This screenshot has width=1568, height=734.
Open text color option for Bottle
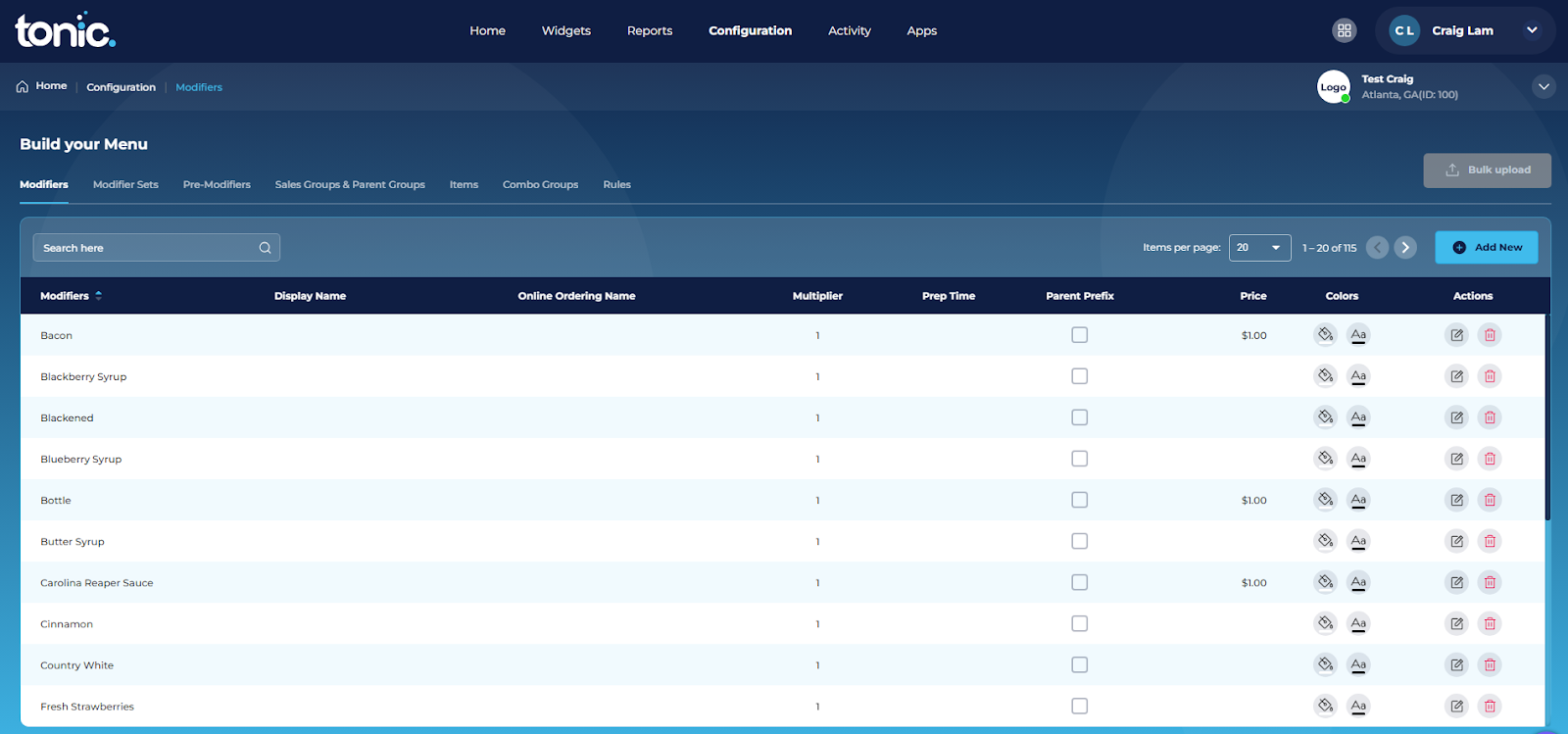pos(1358,500)
